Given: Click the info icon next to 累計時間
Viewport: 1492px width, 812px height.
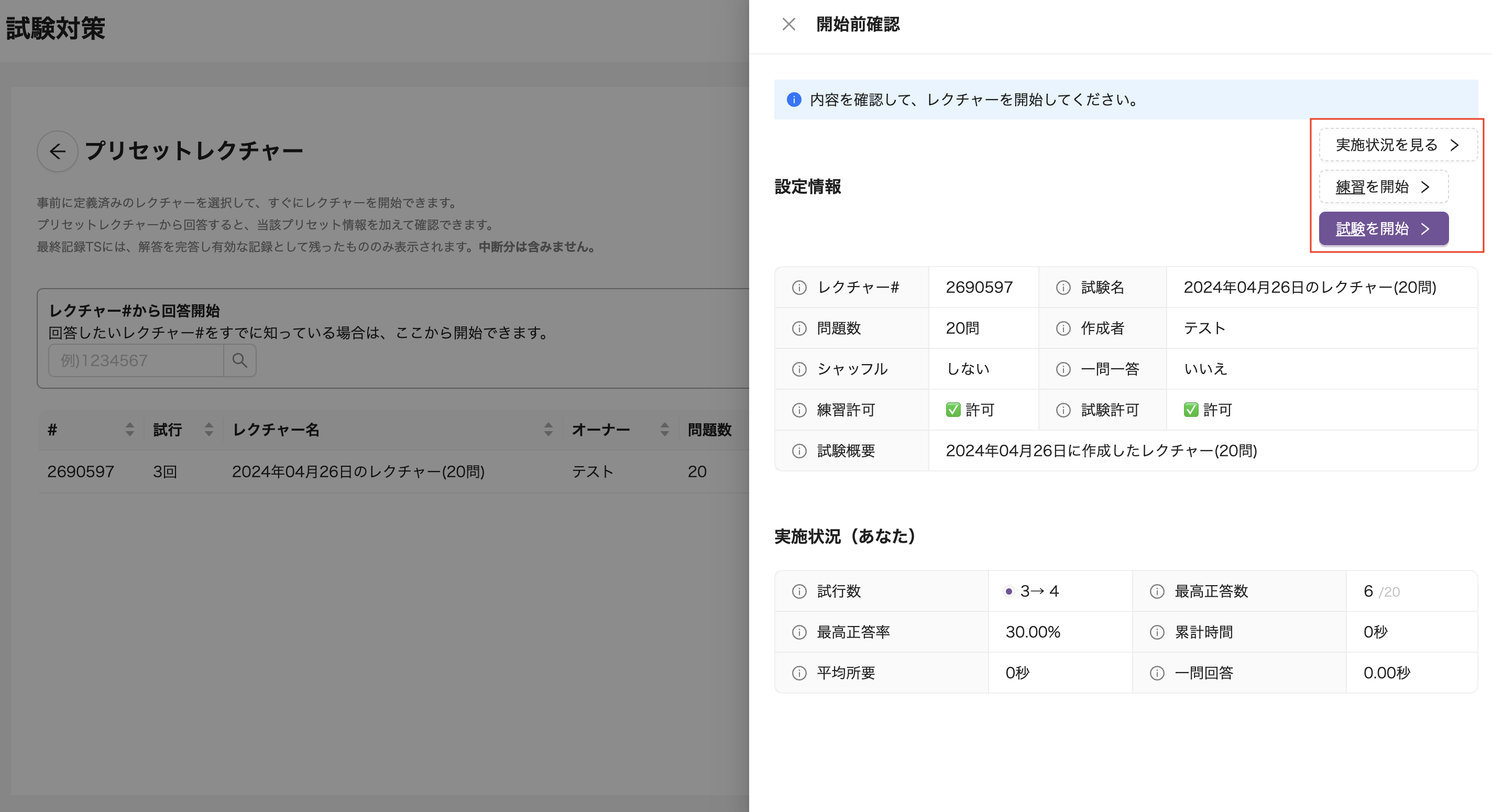Looking at the screenshot, I should [1157, 632].
